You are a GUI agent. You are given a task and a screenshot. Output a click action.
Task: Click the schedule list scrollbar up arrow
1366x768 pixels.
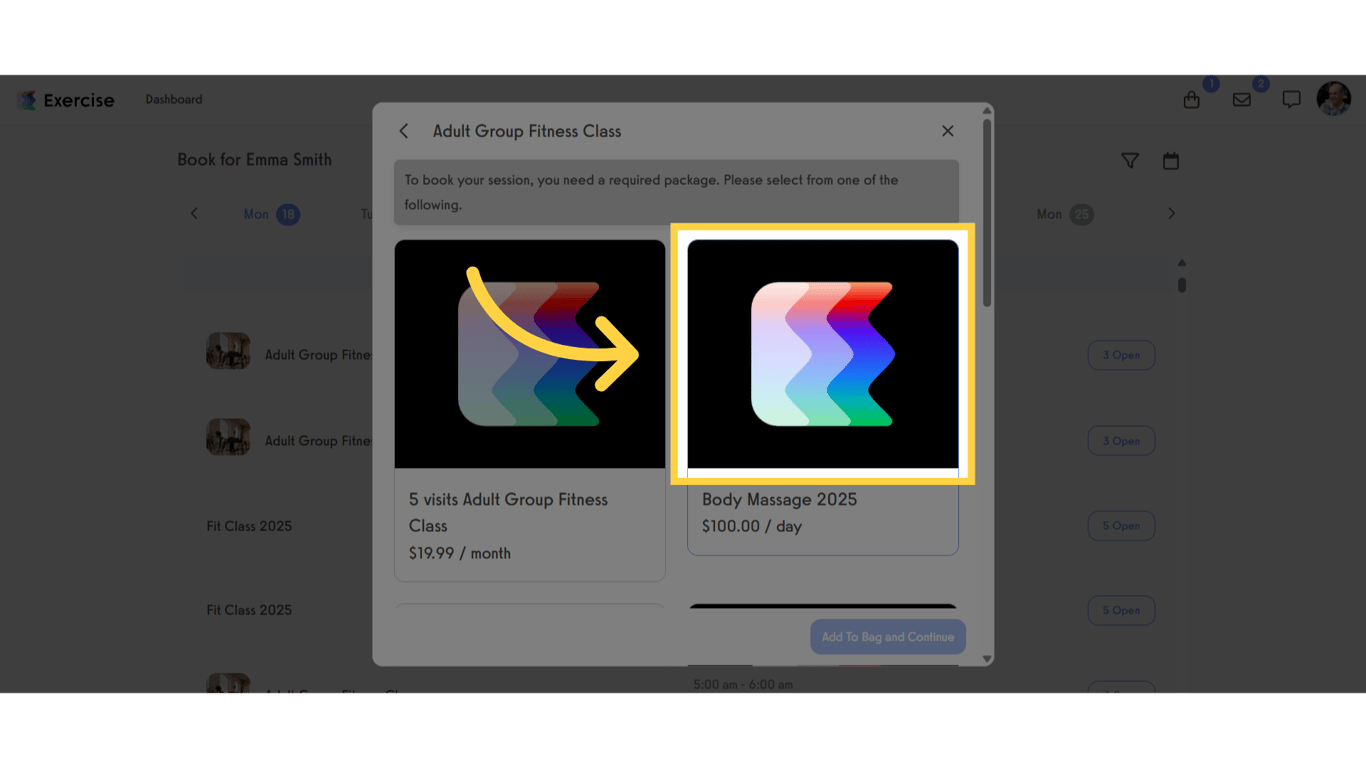[x=1182, y=263]
